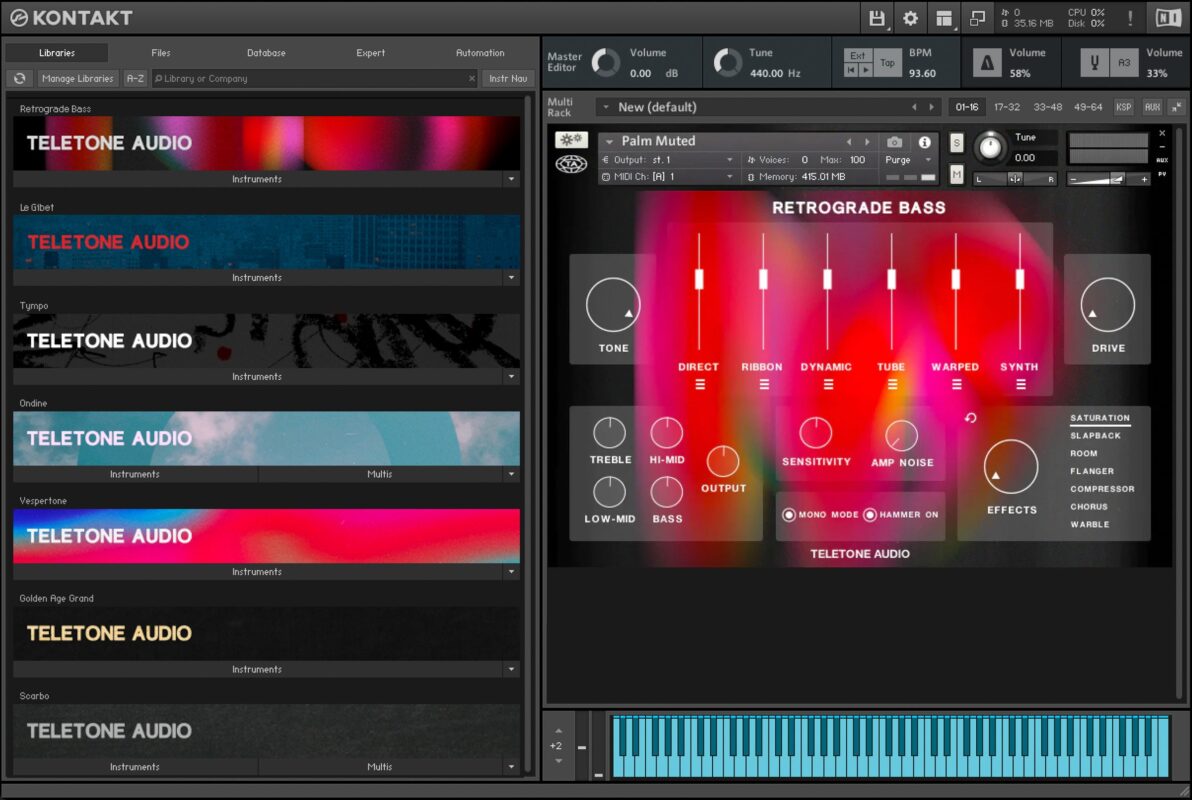This screenshot has height=800, width=1192.
Task: Reset effects with the circular arrow icon
Action: [x=970, y=418]
